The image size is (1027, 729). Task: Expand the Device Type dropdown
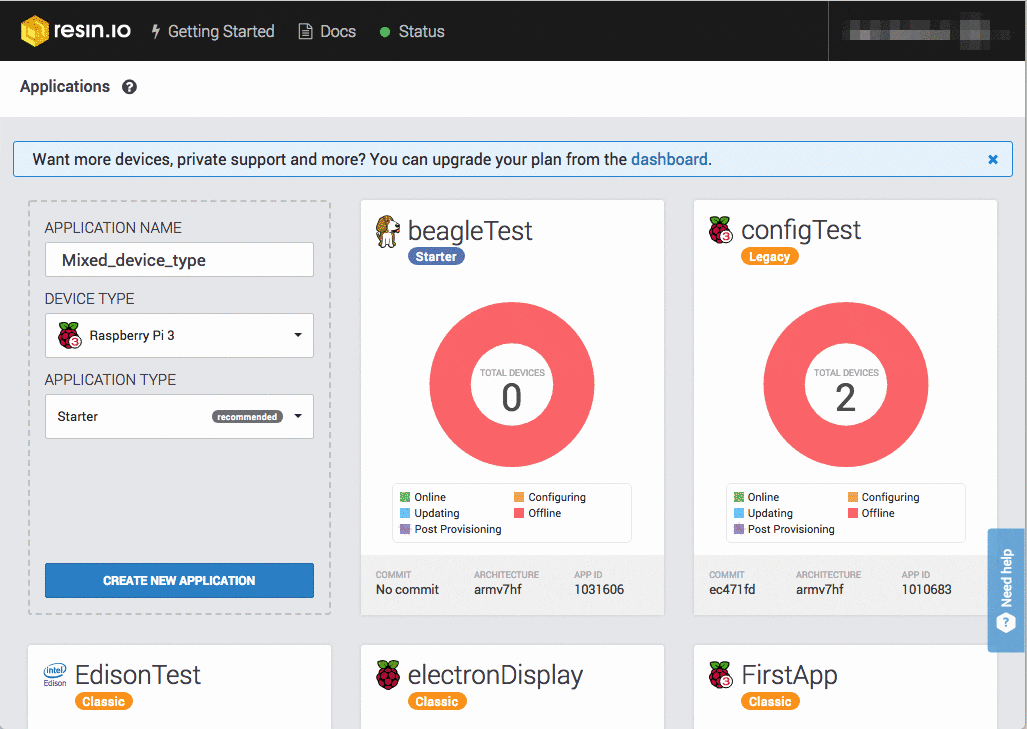179,336
